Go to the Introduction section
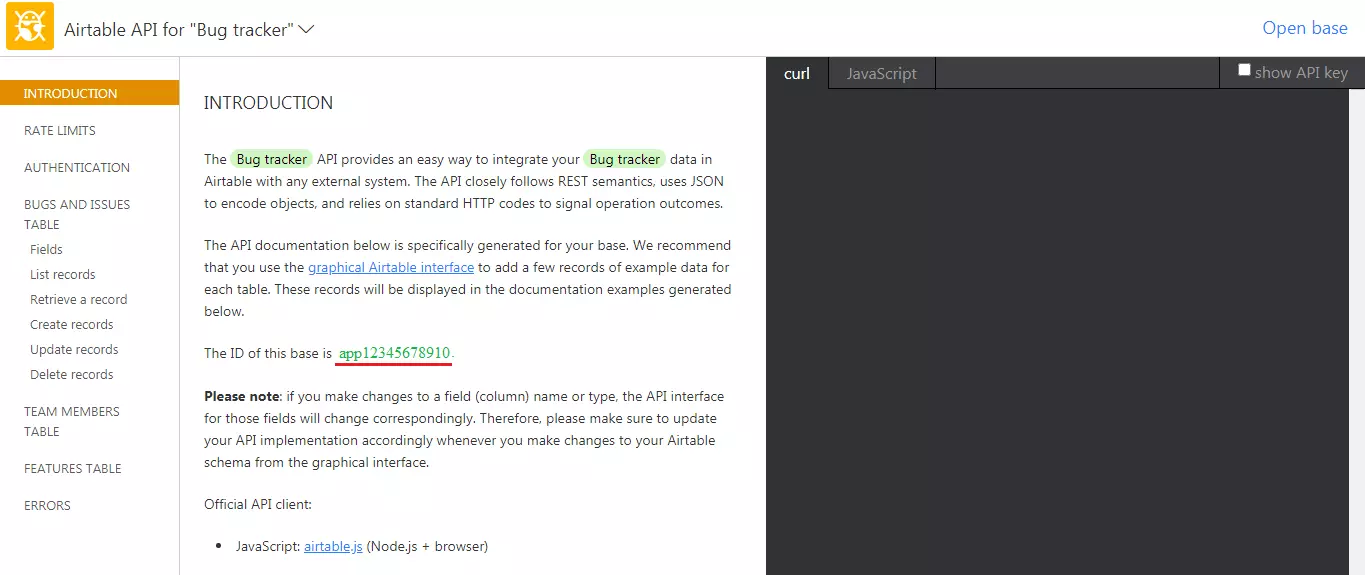 [71, 93]
